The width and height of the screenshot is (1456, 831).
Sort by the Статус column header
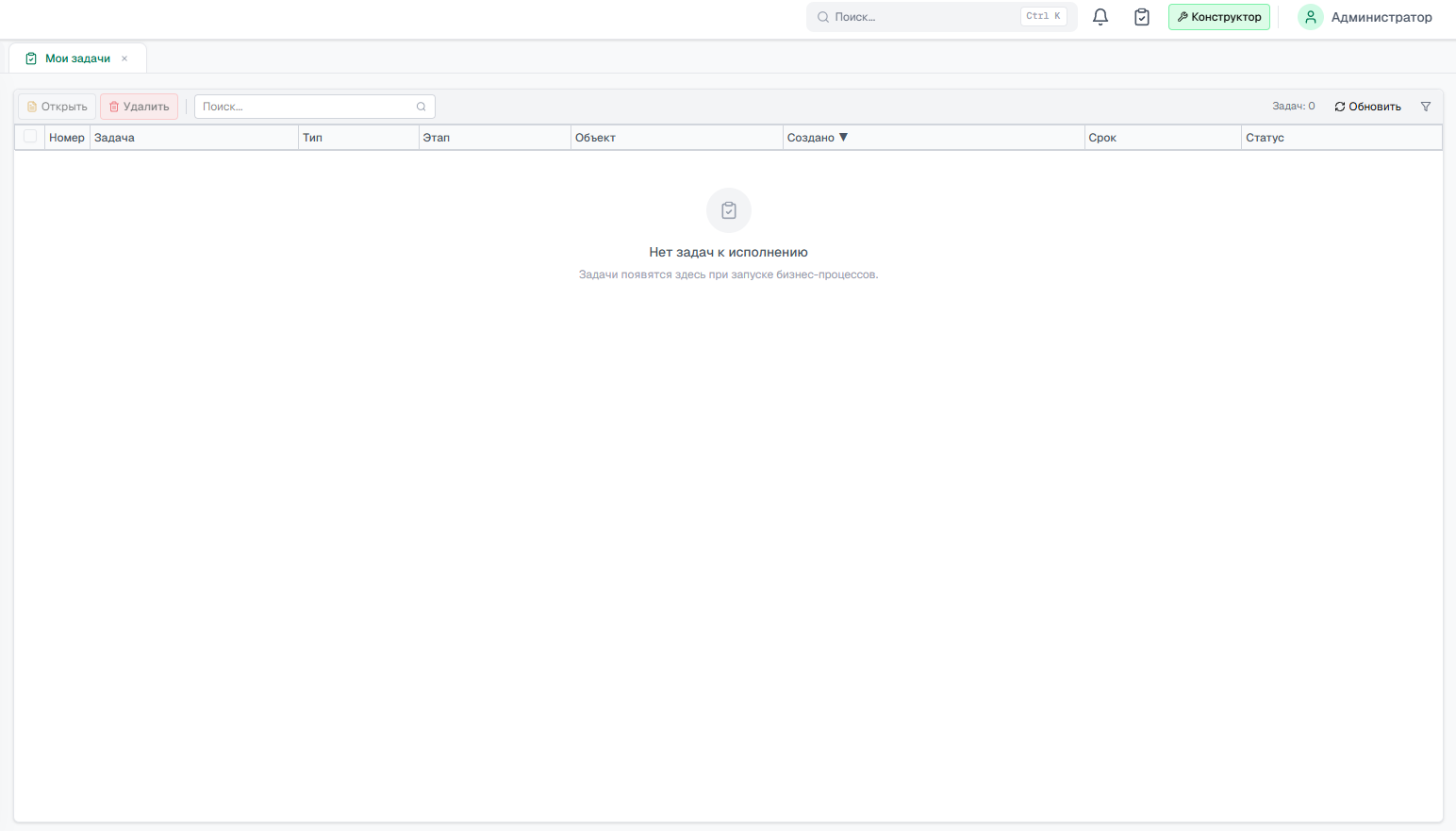click(x=1342, y=138)
